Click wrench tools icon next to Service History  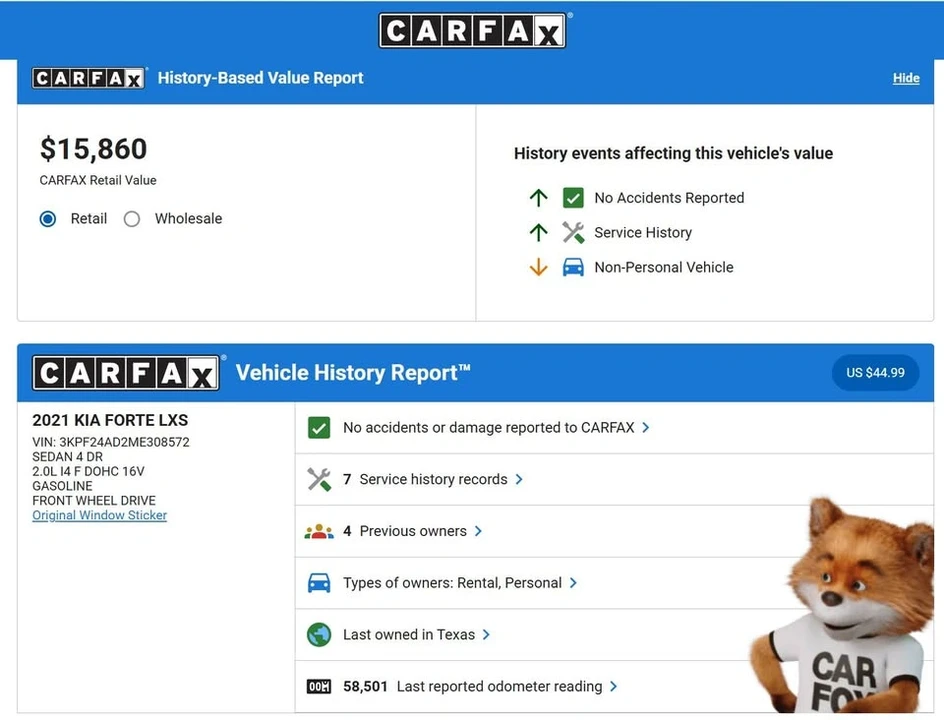point(573,232)
